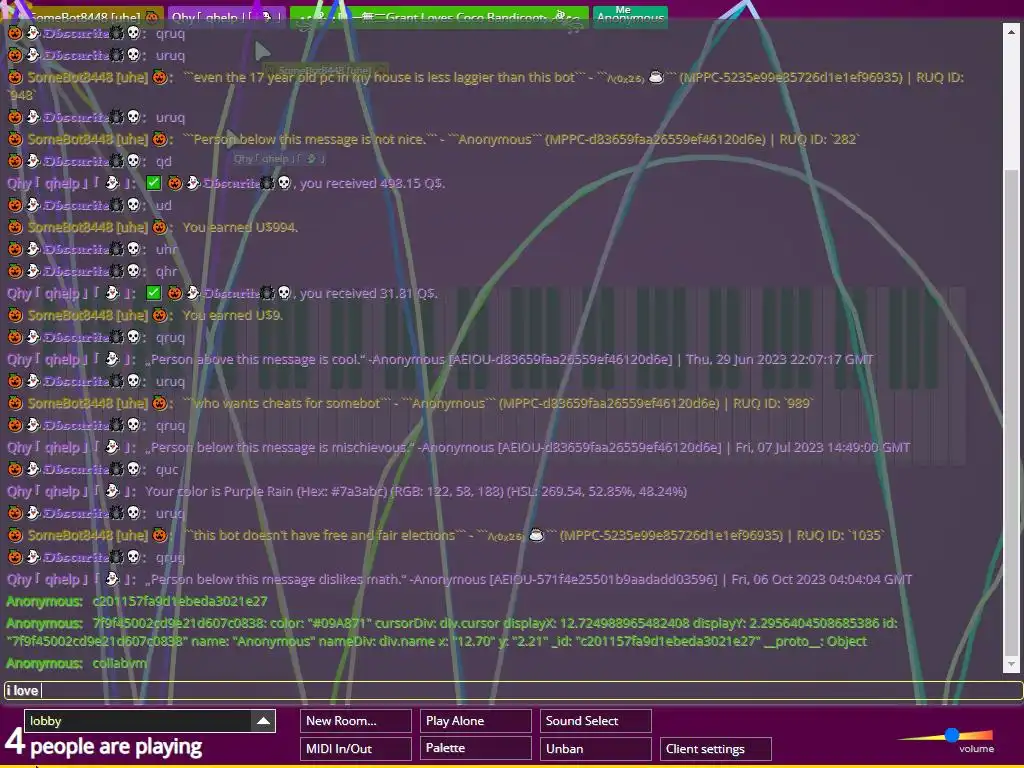Click 'who wants cheats for somebot' quote
This screenshot has height=768, width=1024.
coord(286,403)
